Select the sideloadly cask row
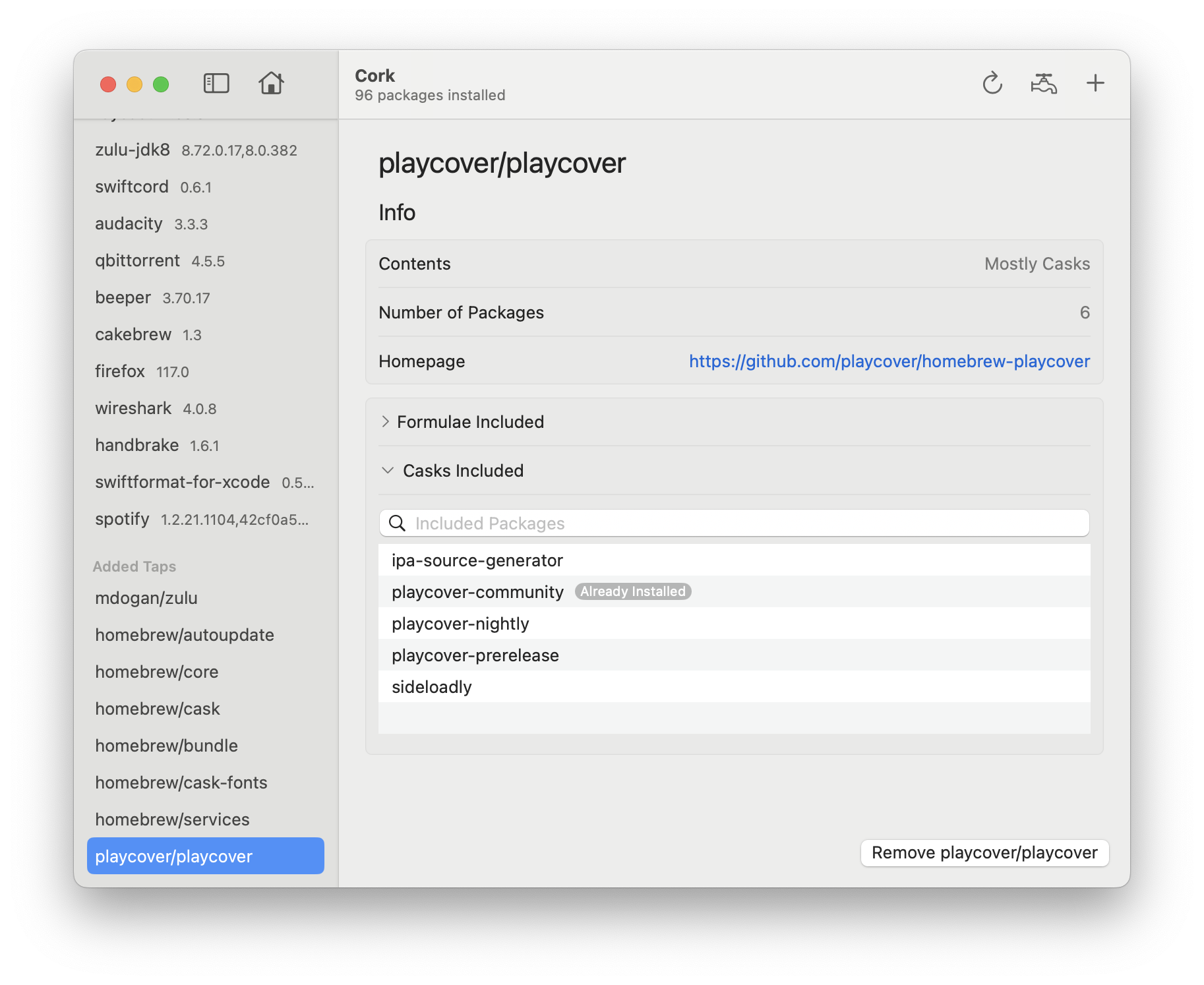Viewport: 1204px width, 985px height. (734, 687)
